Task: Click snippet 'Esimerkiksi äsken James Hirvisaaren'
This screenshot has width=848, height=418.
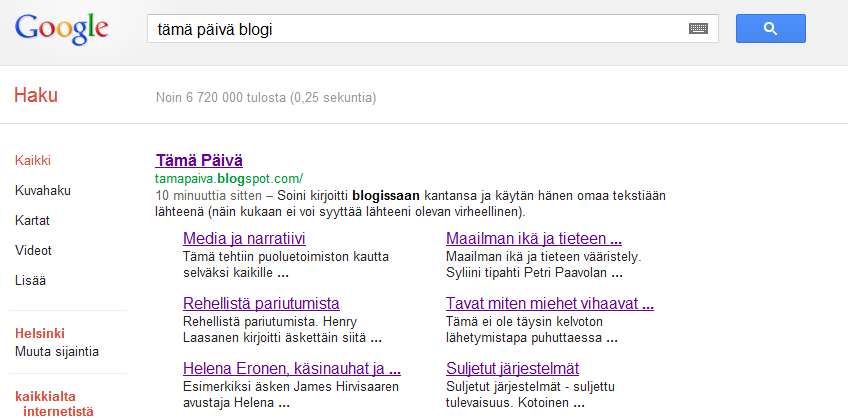Action: [x=291, y=387]
